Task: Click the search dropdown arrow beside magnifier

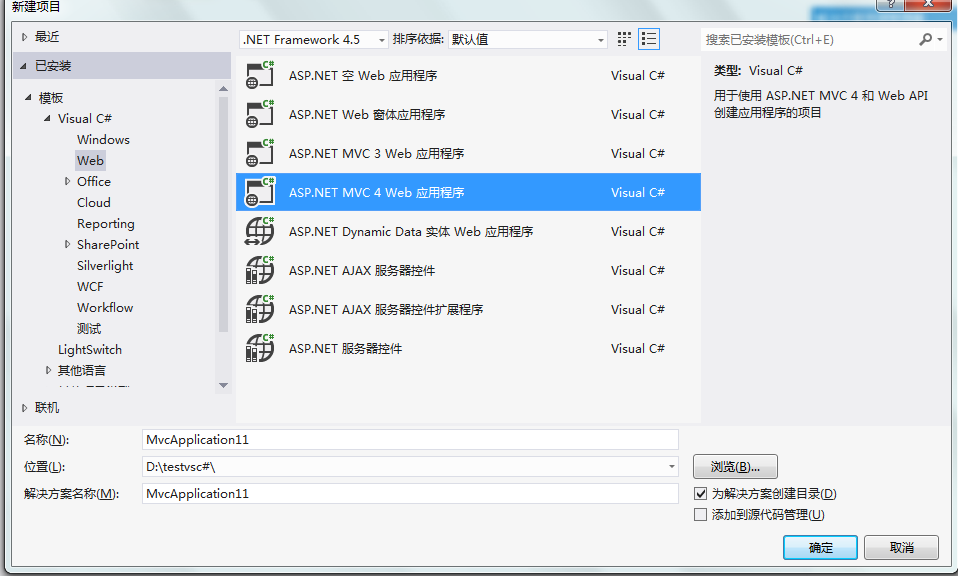Action: click(x=940, y=40)
